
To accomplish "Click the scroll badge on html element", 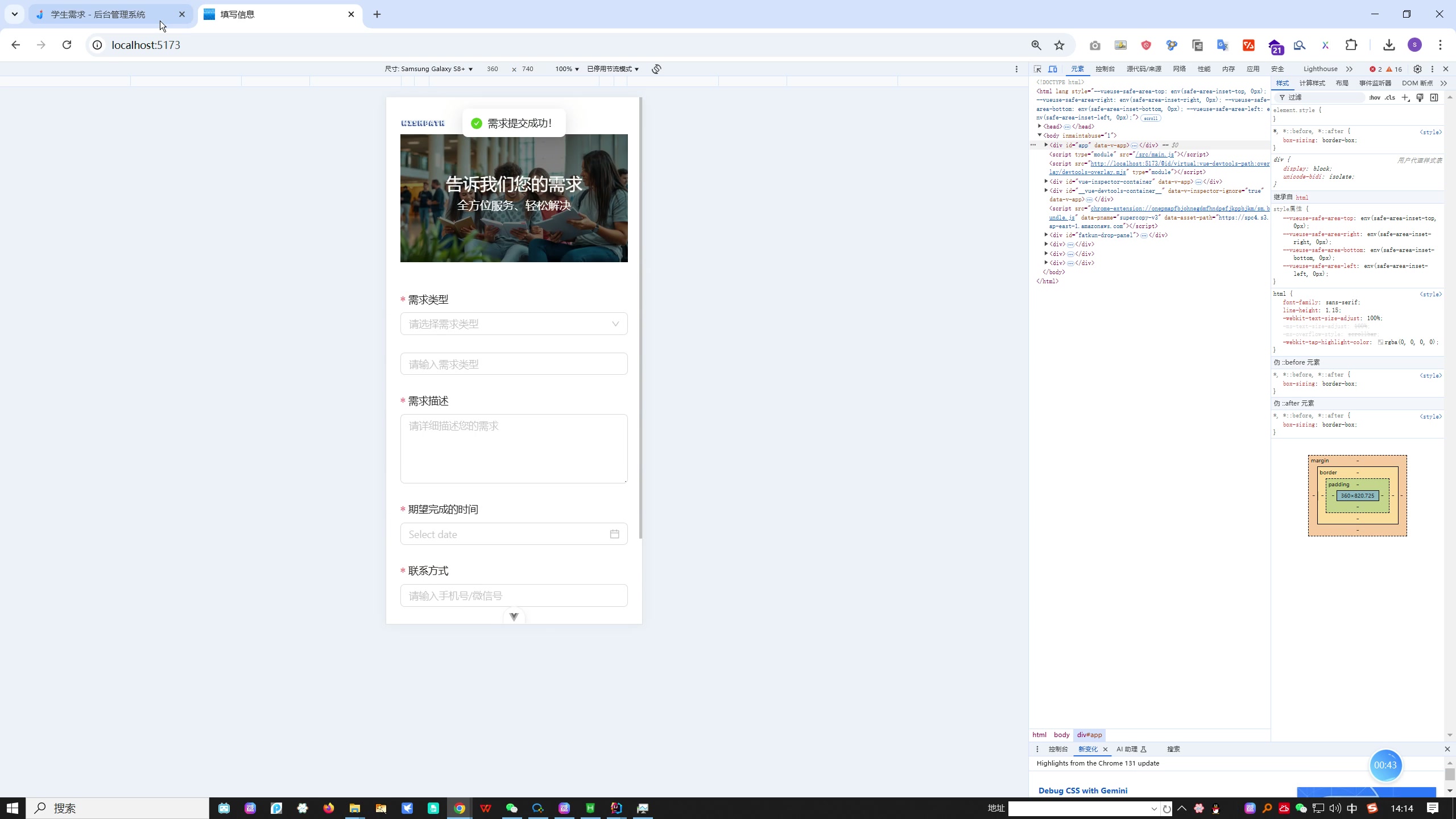I will (x=1151, y=118).
